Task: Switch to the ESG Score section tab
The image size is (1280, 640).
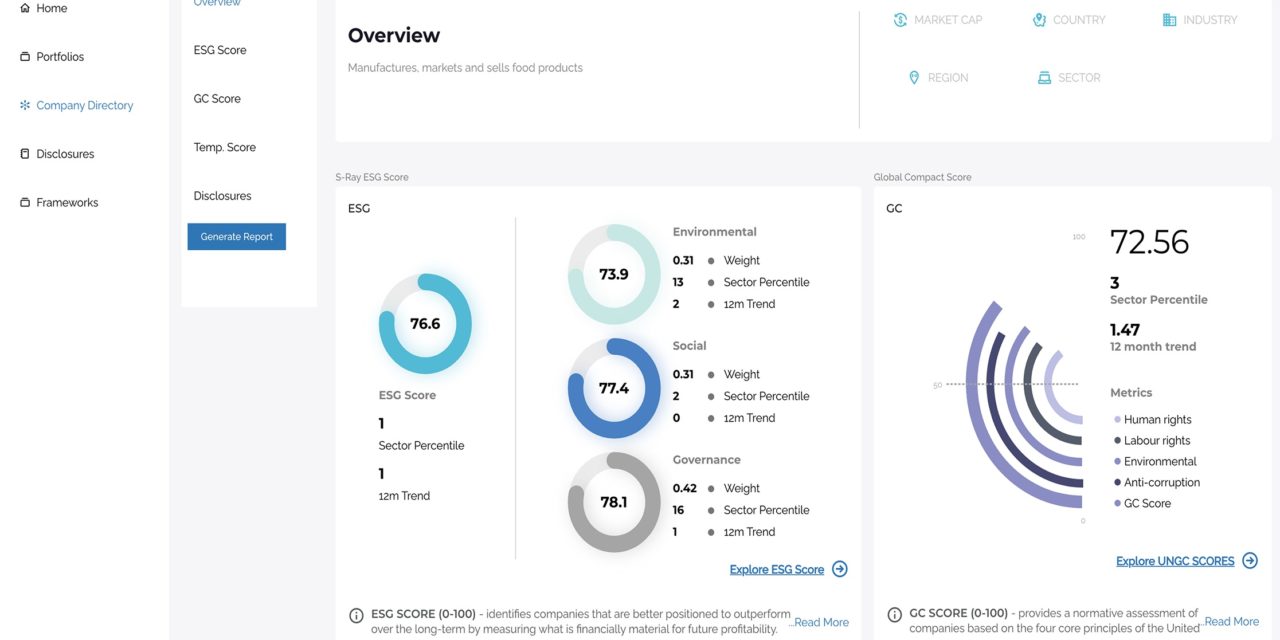Action: point(220,50)
